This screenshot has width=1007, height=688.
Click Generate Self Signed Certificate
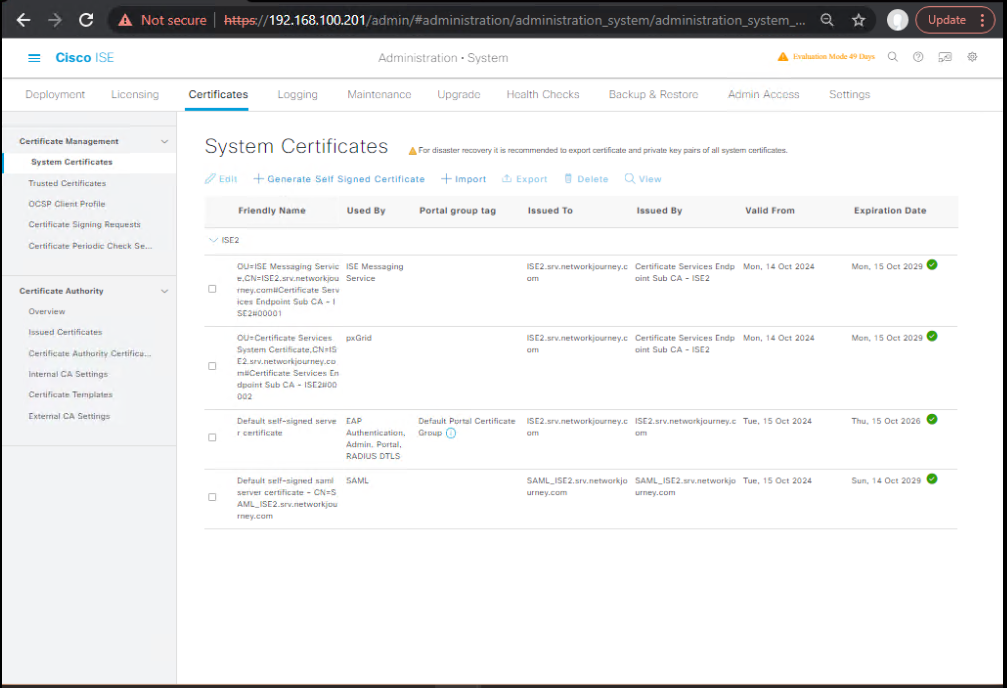(x=339, y=179)
